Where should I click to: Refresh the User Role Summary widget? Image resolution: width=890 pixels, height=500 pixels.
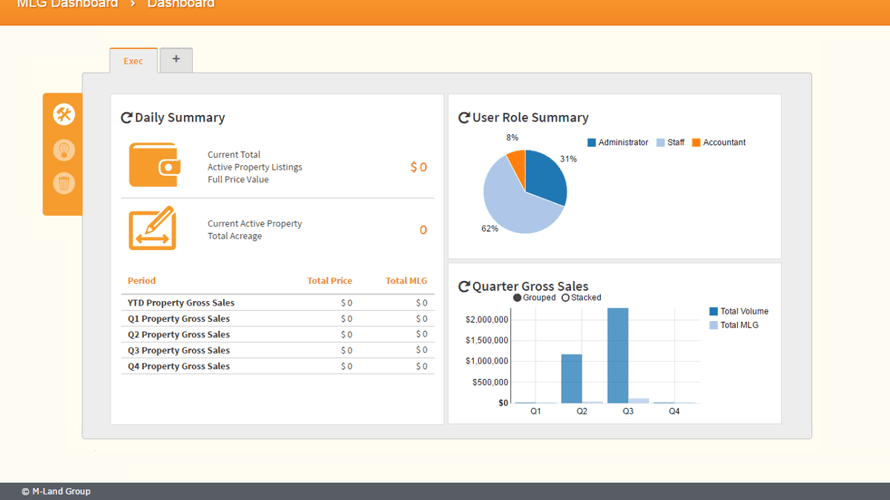464,117
